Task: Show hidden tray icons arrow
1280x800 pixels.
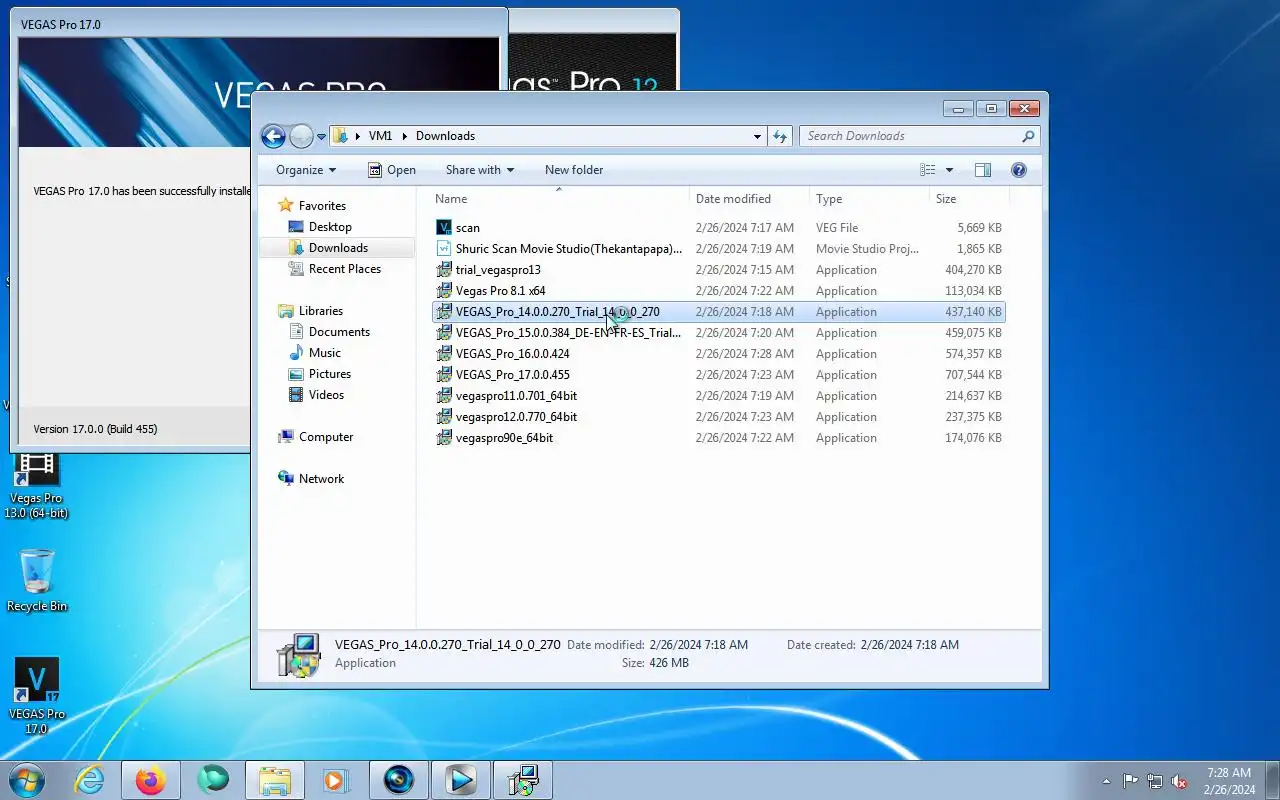Action: 1106,781
